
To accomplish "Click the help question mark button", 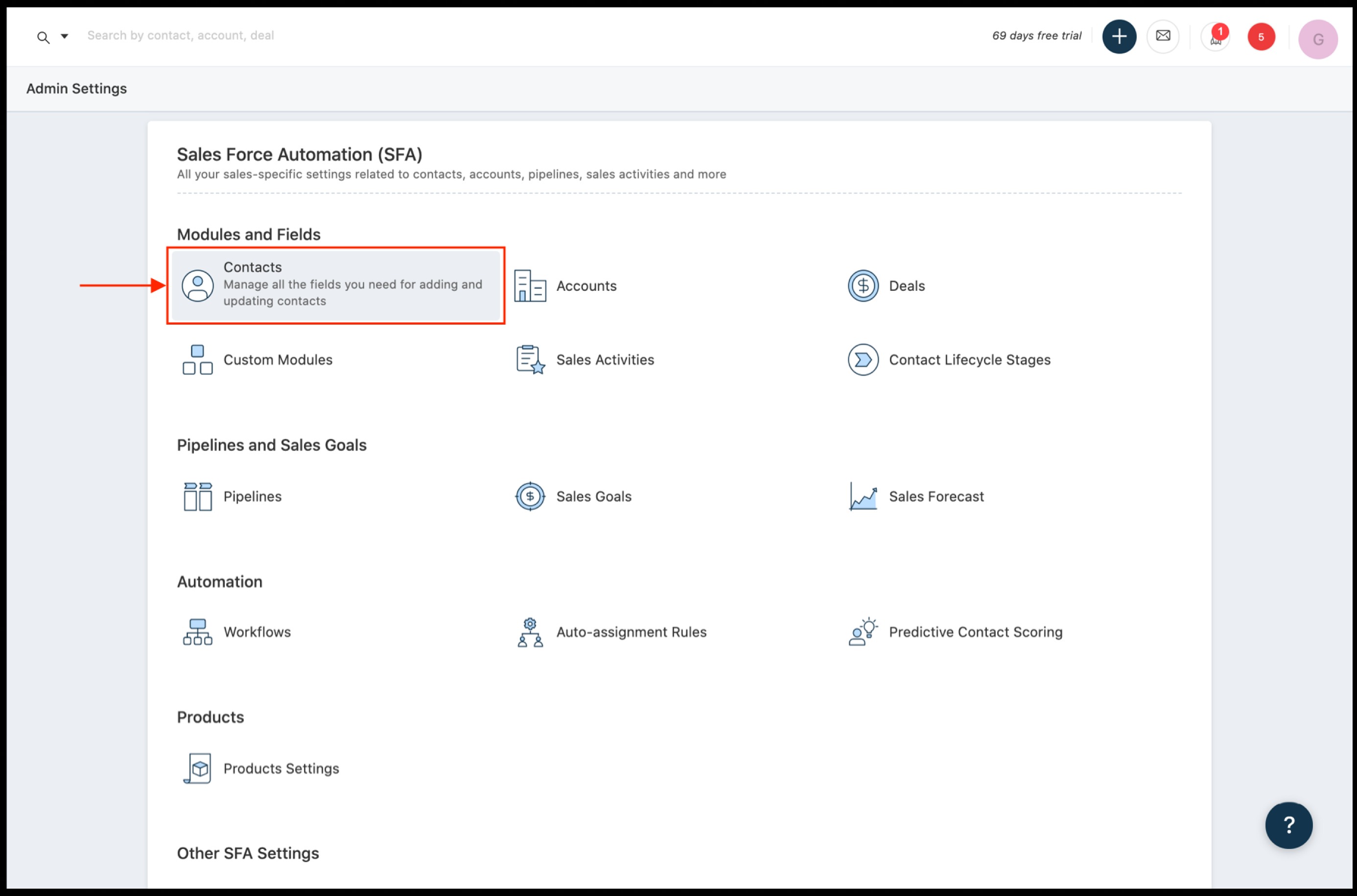I will (1288, 825).
